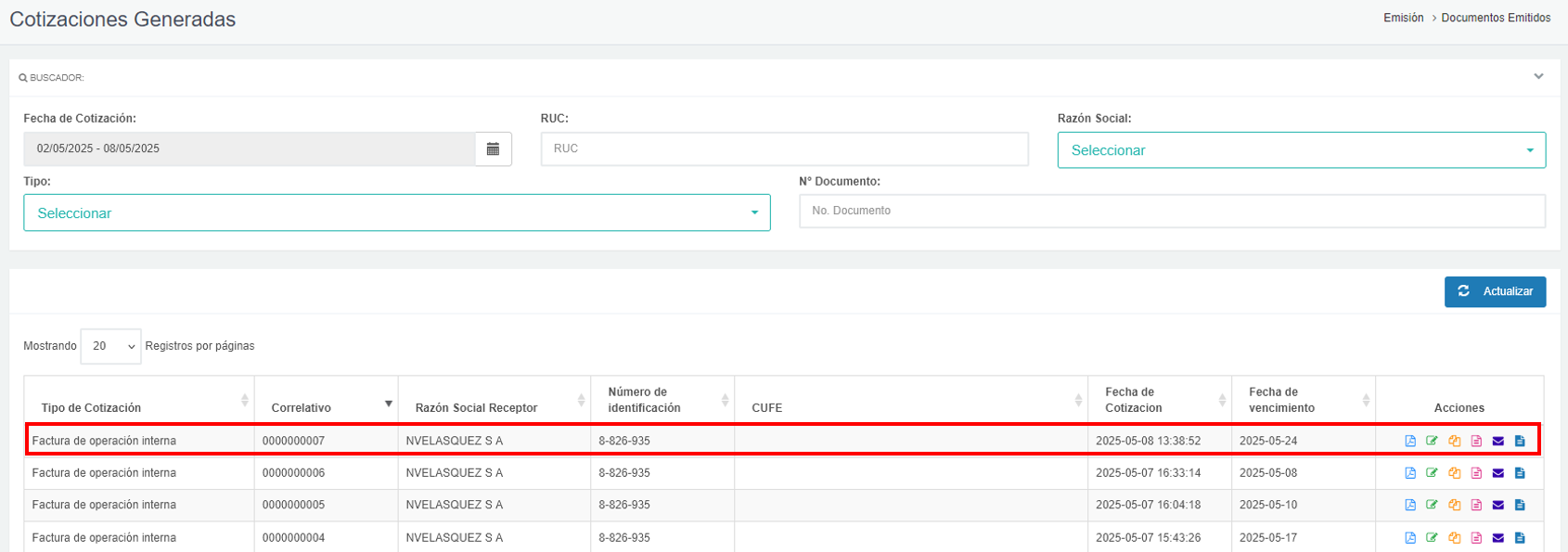
Task: Open the calendar icon beside date range
Action: point(493,149)
